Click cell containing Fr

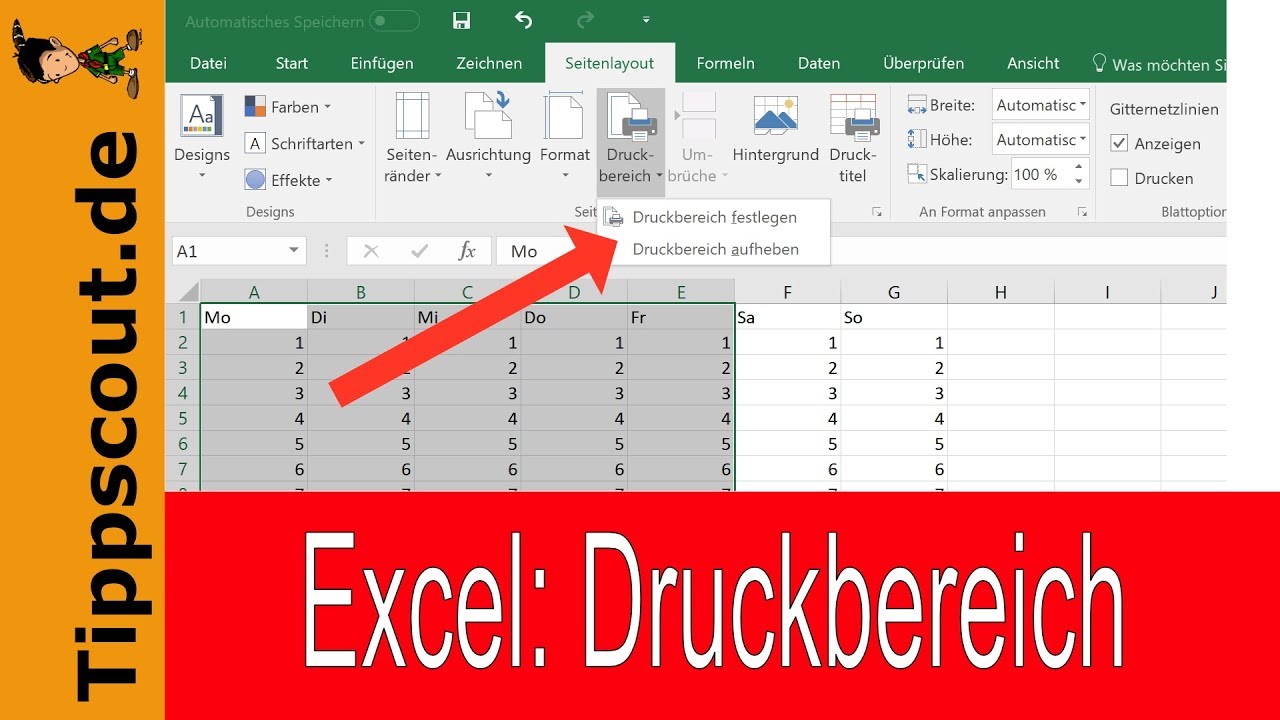[x=681, y=317]
